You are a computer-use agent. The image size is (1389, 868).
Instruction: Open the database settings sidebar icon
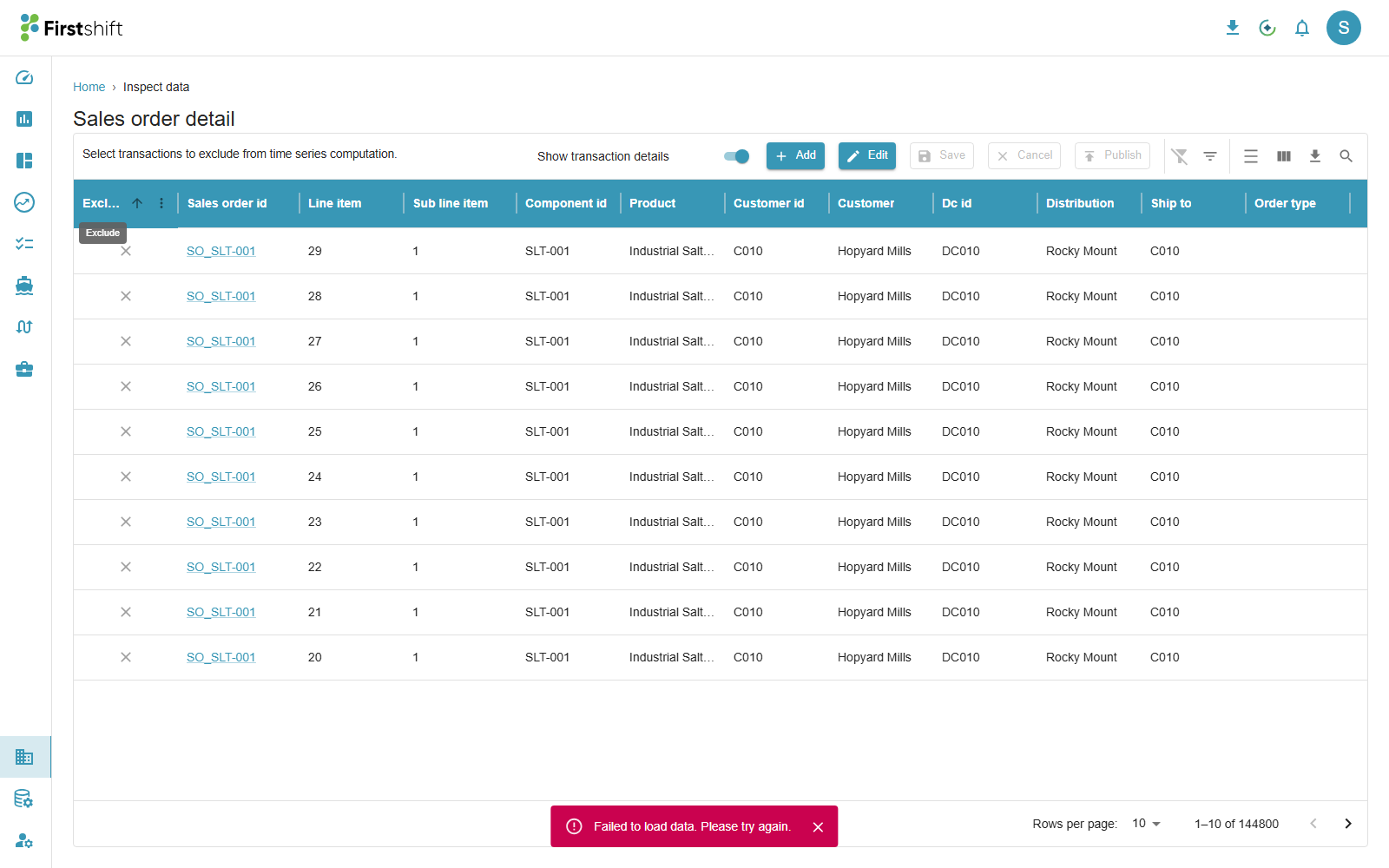[24, 799]
